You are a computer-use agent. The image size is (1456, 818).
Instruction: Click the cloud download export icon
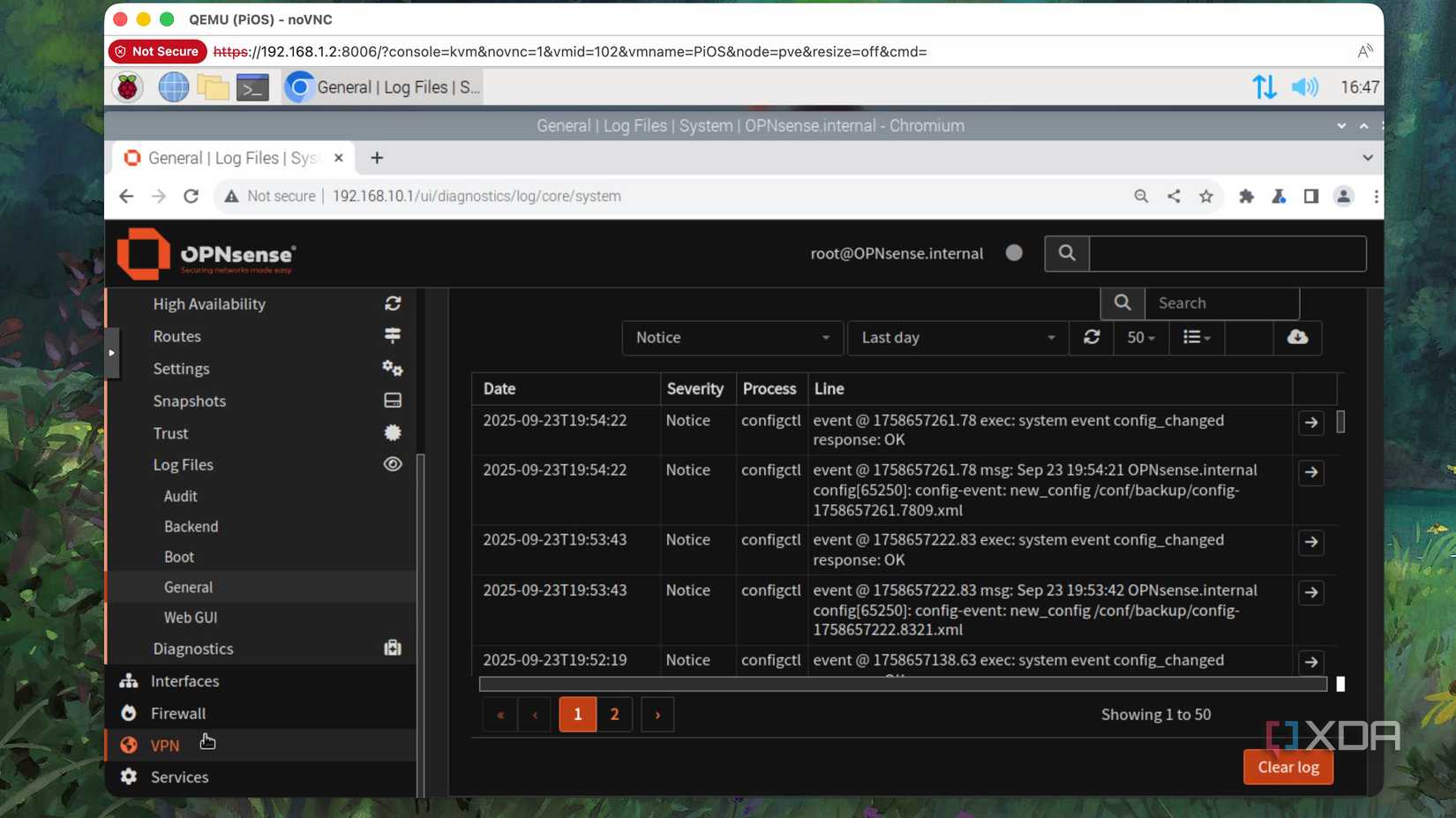pyautogui.click(x=1297, y=338)
